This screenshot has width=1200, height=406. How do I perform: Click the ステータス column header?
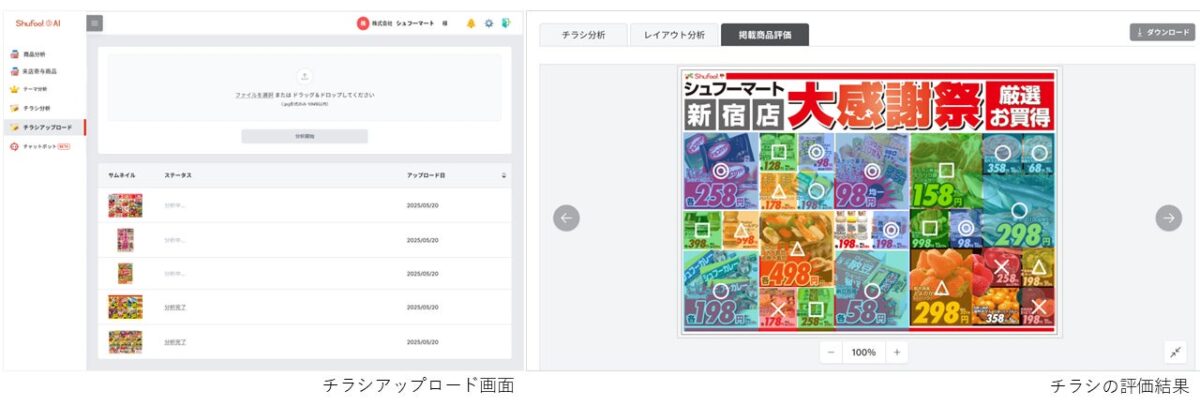pyautogui.click(x=178, y=175)
